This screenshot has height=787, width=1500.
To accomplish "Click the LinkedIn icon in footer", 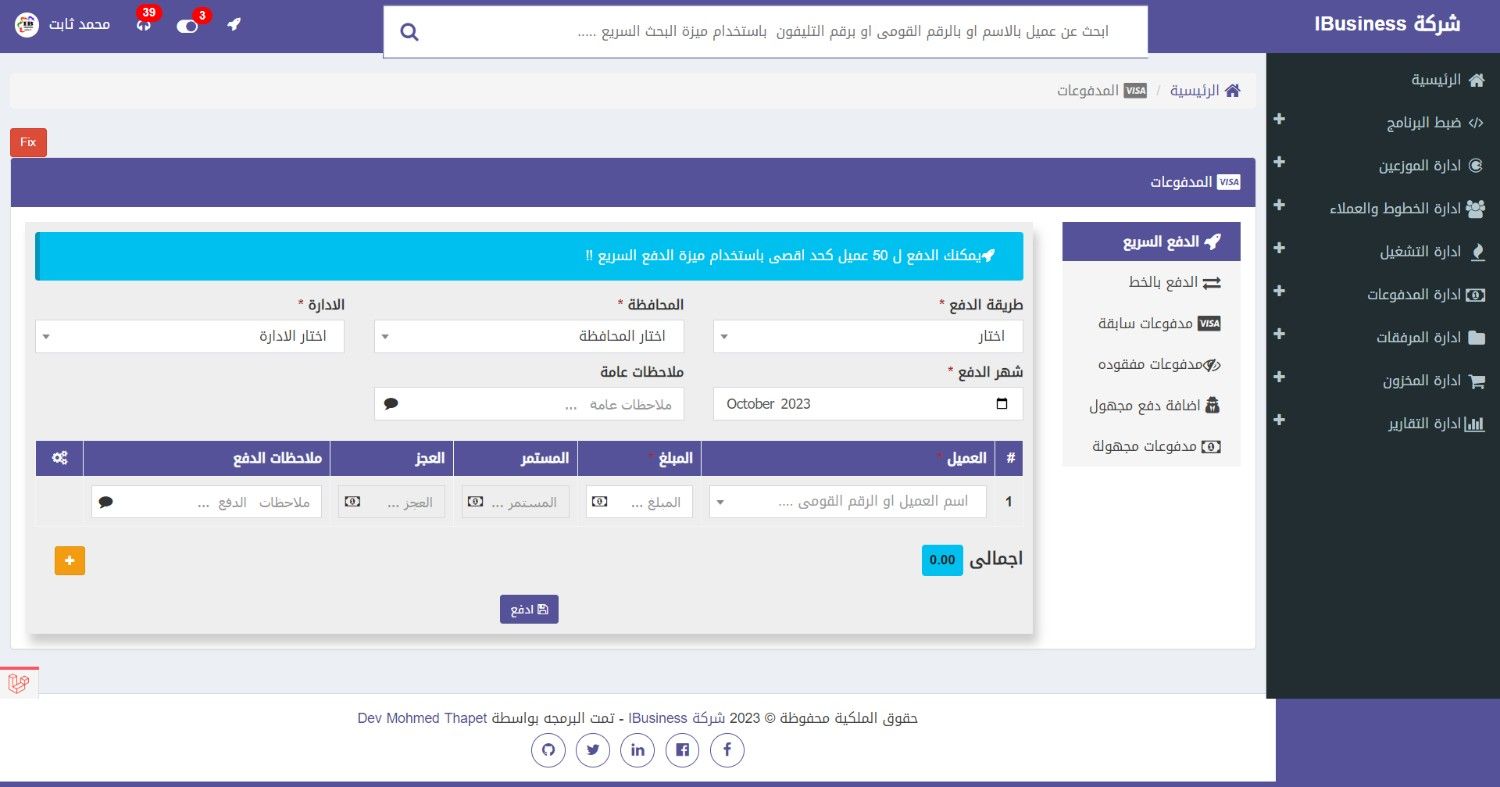I will [637, 750].
